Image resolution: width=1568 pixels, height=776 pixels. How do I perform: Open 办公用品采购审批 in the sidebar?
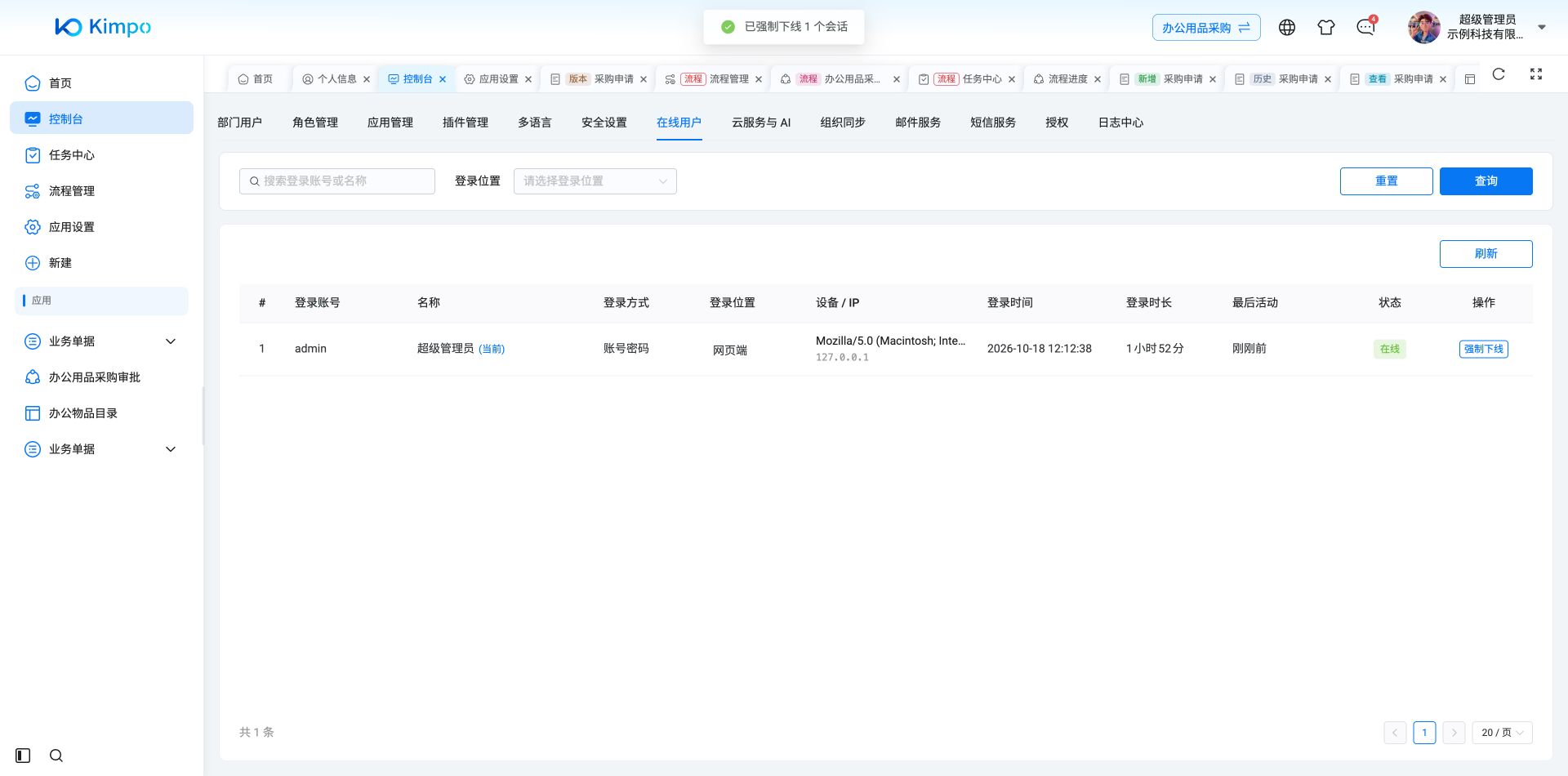point(101,377)
